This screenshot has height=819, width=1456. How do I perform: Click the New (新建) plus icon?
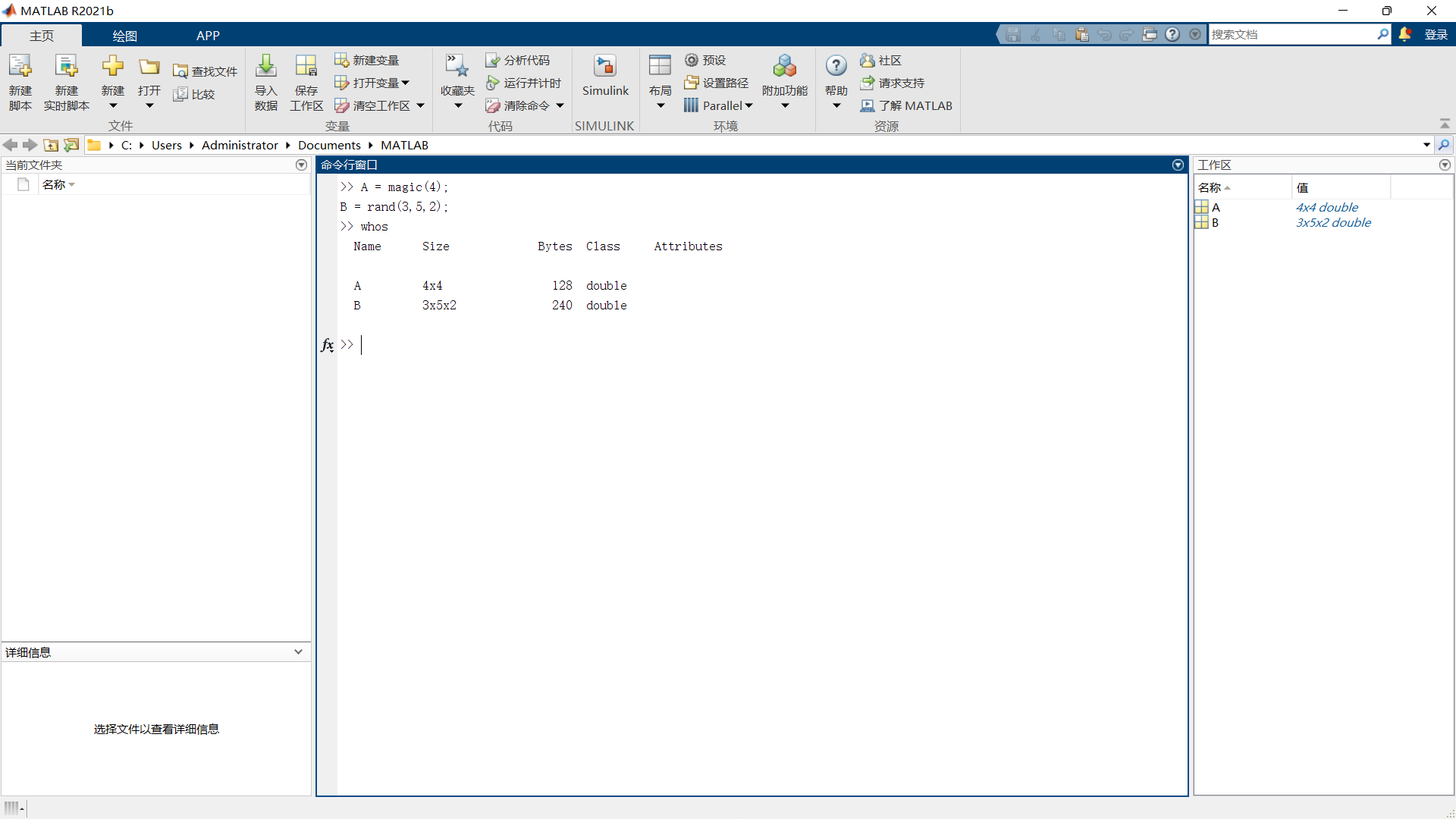[x=113, y=66]
